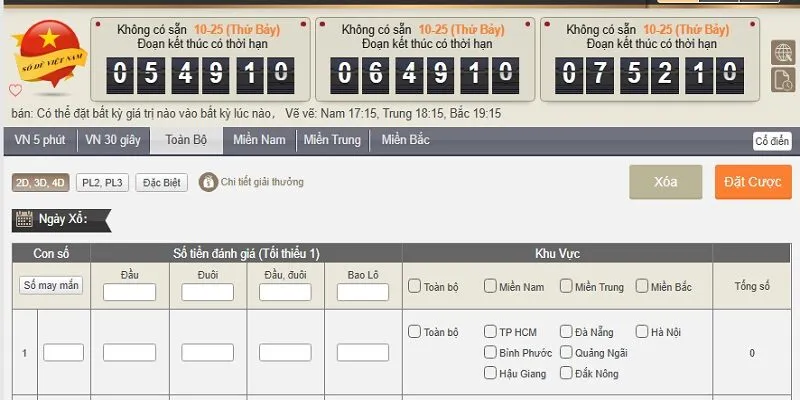This screenshot has height=400, width=800.
Task: Click the header Đầu, đuôi amount field
Action: (285, 292)
